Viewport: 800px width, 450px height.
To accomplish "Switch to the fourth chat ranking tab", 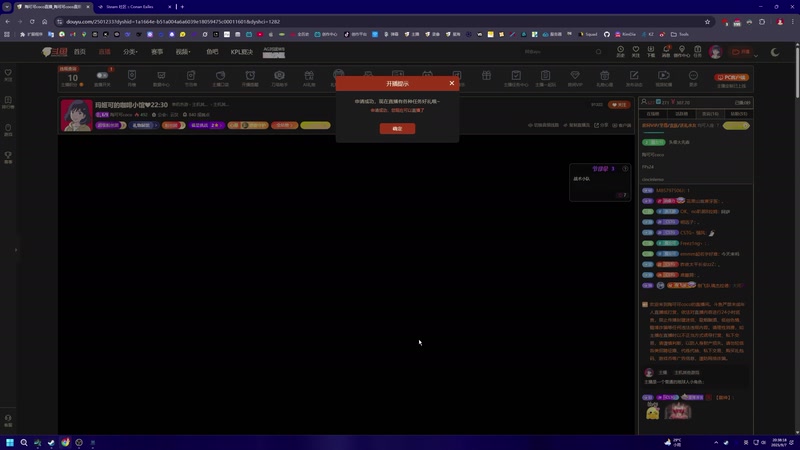I will (x=738, y=114).
